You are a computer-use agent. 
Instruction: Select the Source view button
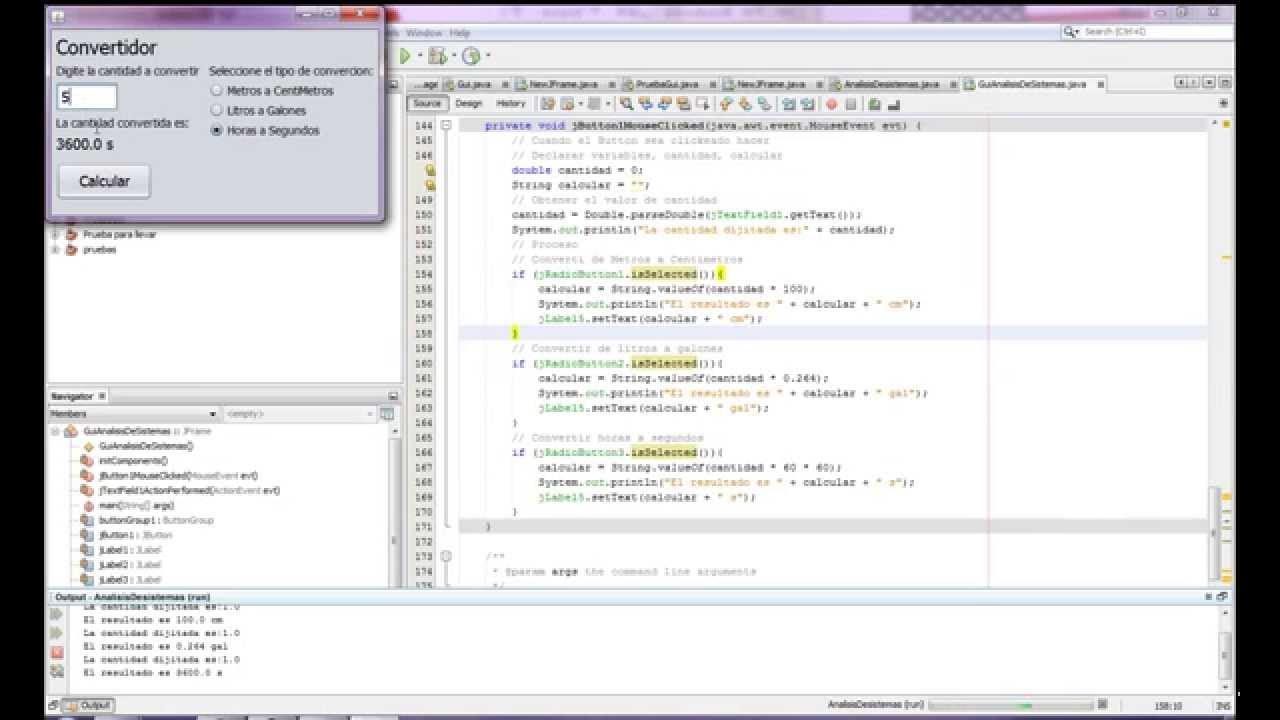click(427, 104)
